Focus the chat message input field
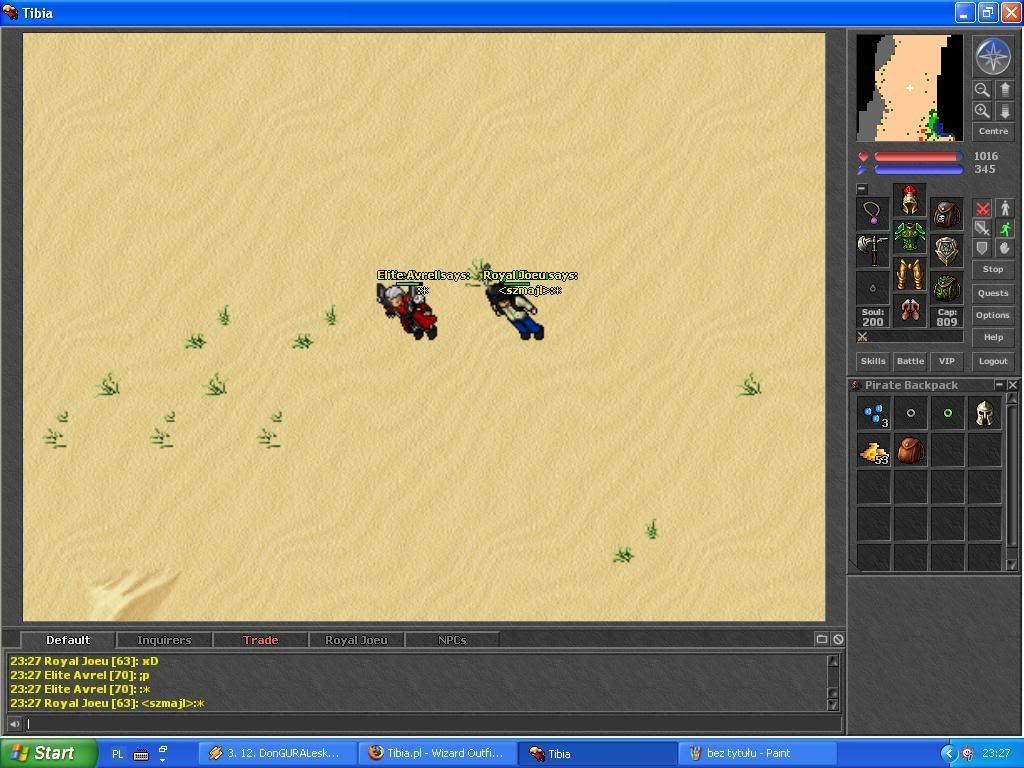The width and height of the screenshot is (1024, 768). point(432,724)
